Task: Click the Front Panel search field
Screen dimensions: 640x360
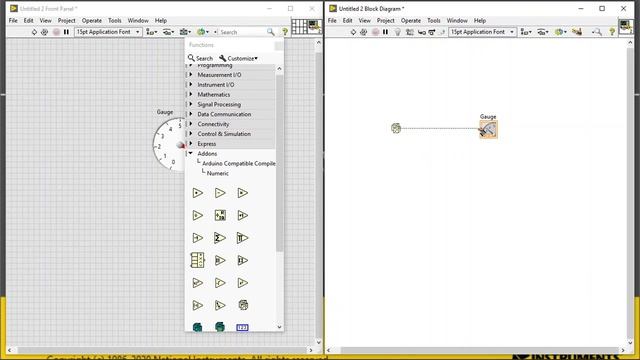Action: [x=241, y=32]
